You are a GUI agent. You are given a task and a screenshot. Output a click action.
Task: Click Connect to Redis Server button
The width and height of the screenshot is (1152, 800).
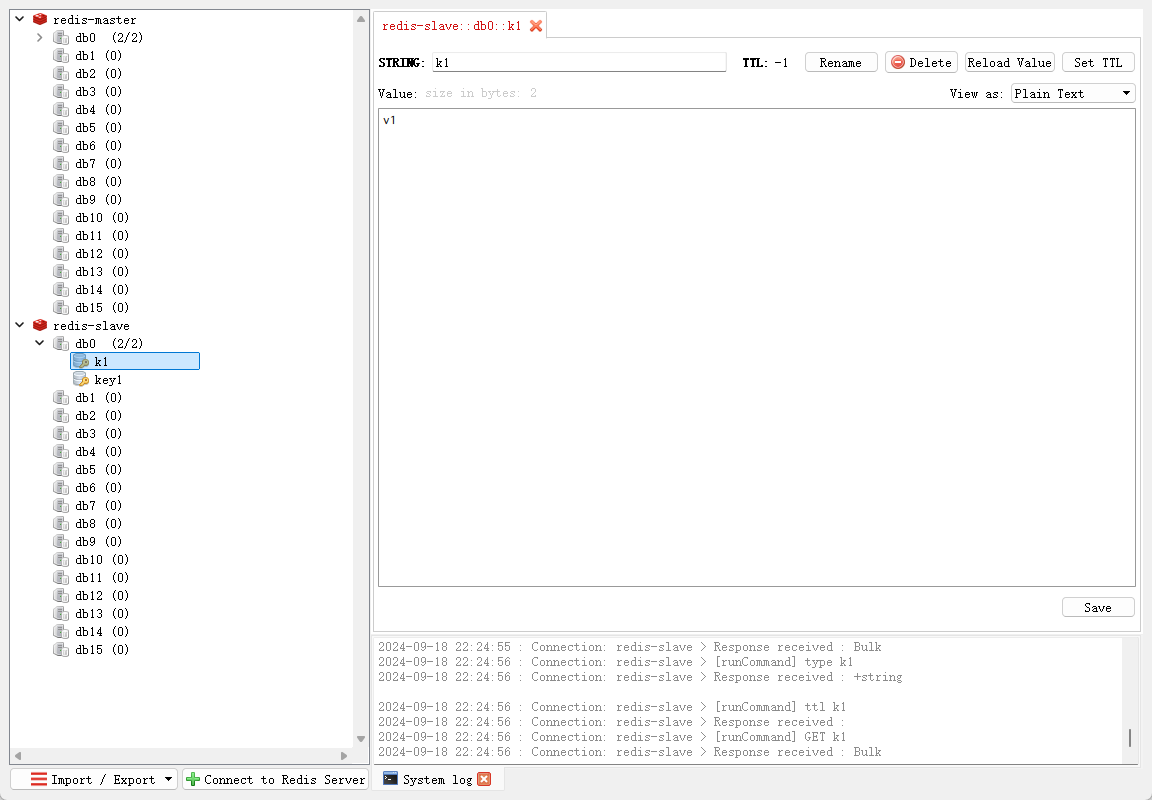(276, 779)
